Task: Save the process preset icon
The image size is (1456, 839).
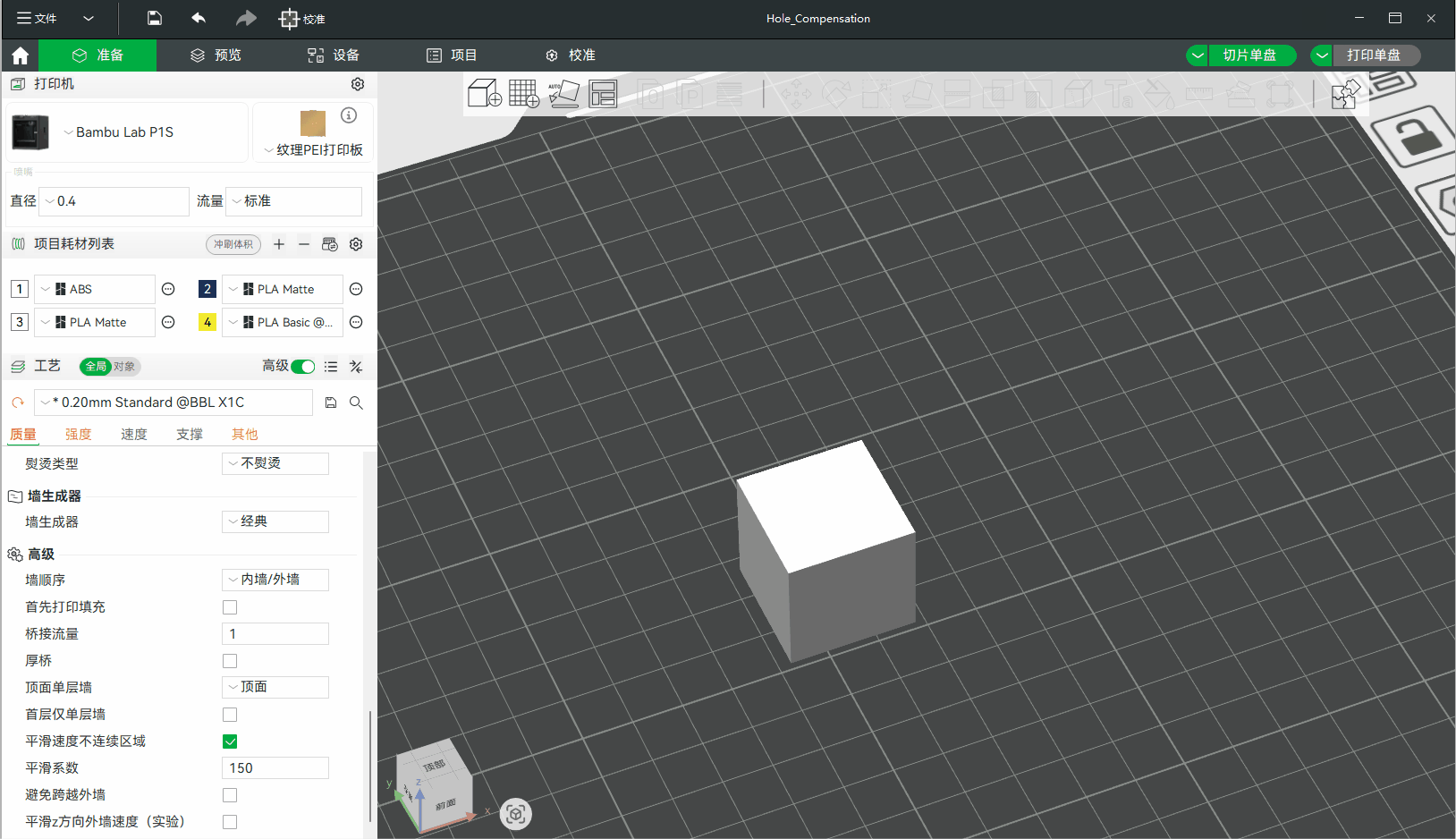Action: pos(331,403)
